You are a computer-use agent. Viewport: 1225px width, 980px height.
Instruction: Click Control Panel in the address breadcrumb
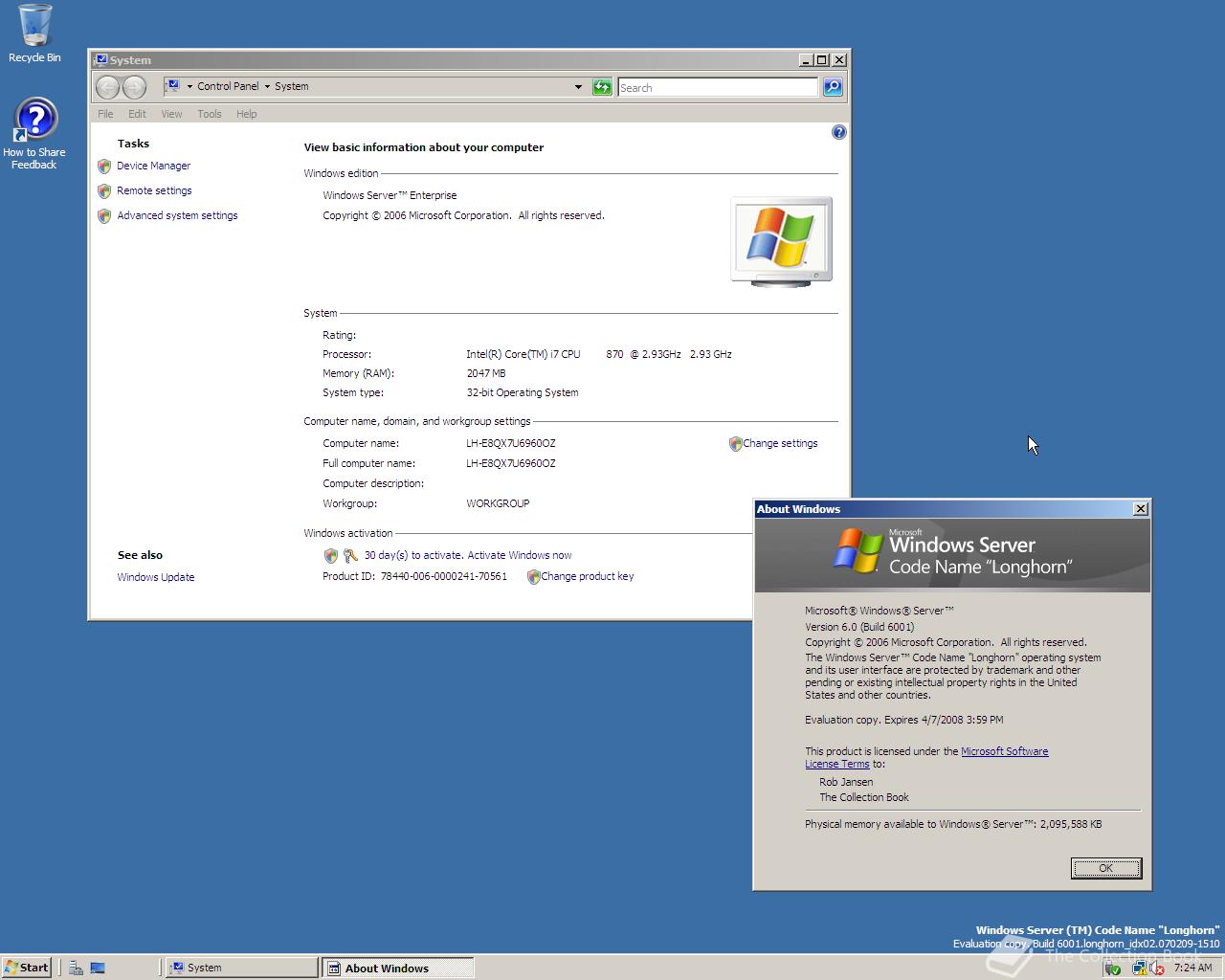(x=228, y=86)
